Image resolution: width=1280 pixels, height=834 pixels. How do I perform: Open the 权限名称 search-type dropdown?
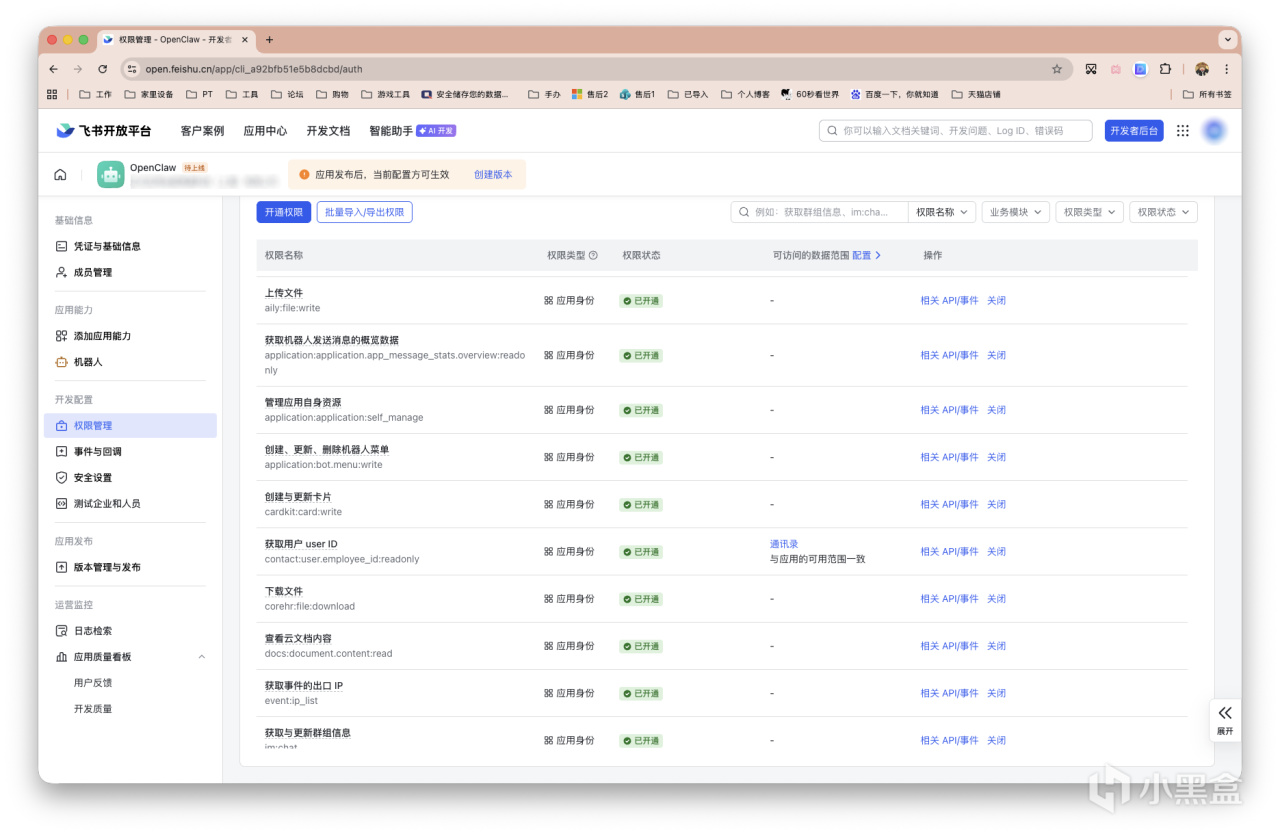coord(943,212)
